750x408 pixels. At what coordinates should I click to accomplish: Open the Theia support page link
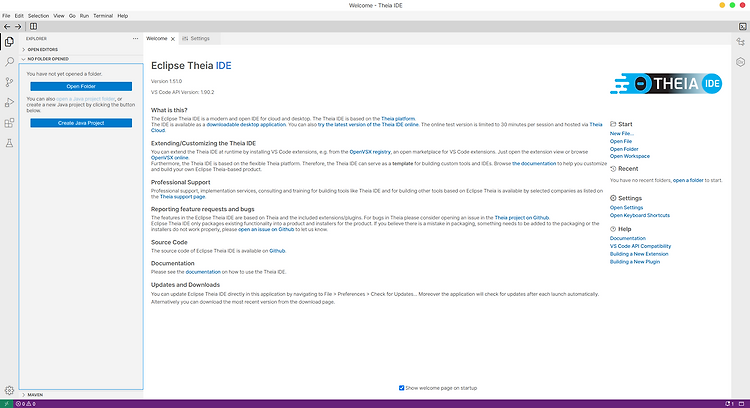[x=182, y=197]
